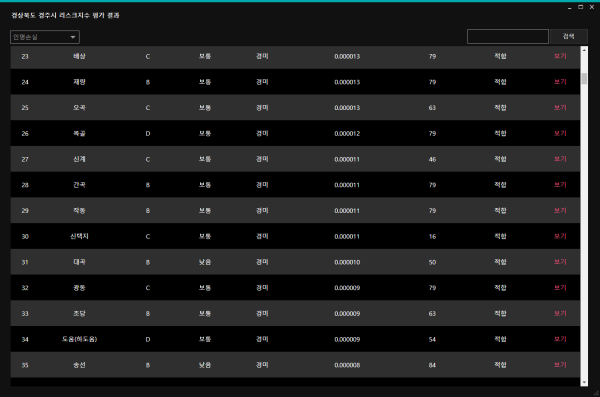The height and width of the screenshot is (397, 600).
Task: Minimize the risk index result window
Action: point(570,7)
